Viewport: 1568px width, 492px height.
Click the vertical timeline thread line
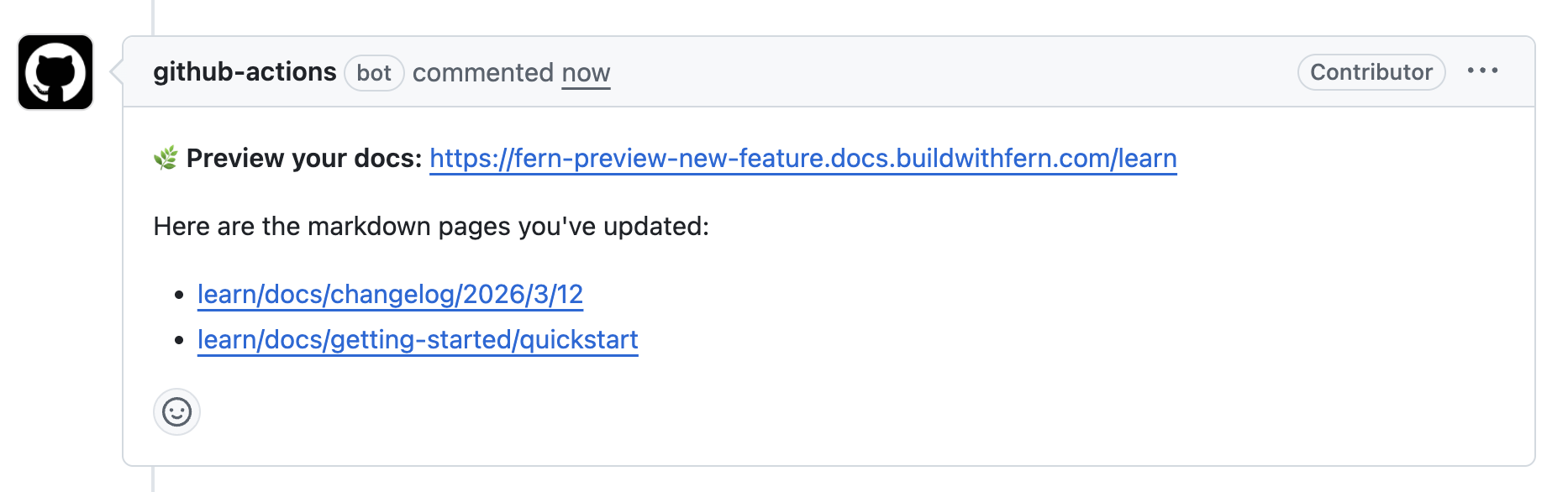click(x=151, y=17)
